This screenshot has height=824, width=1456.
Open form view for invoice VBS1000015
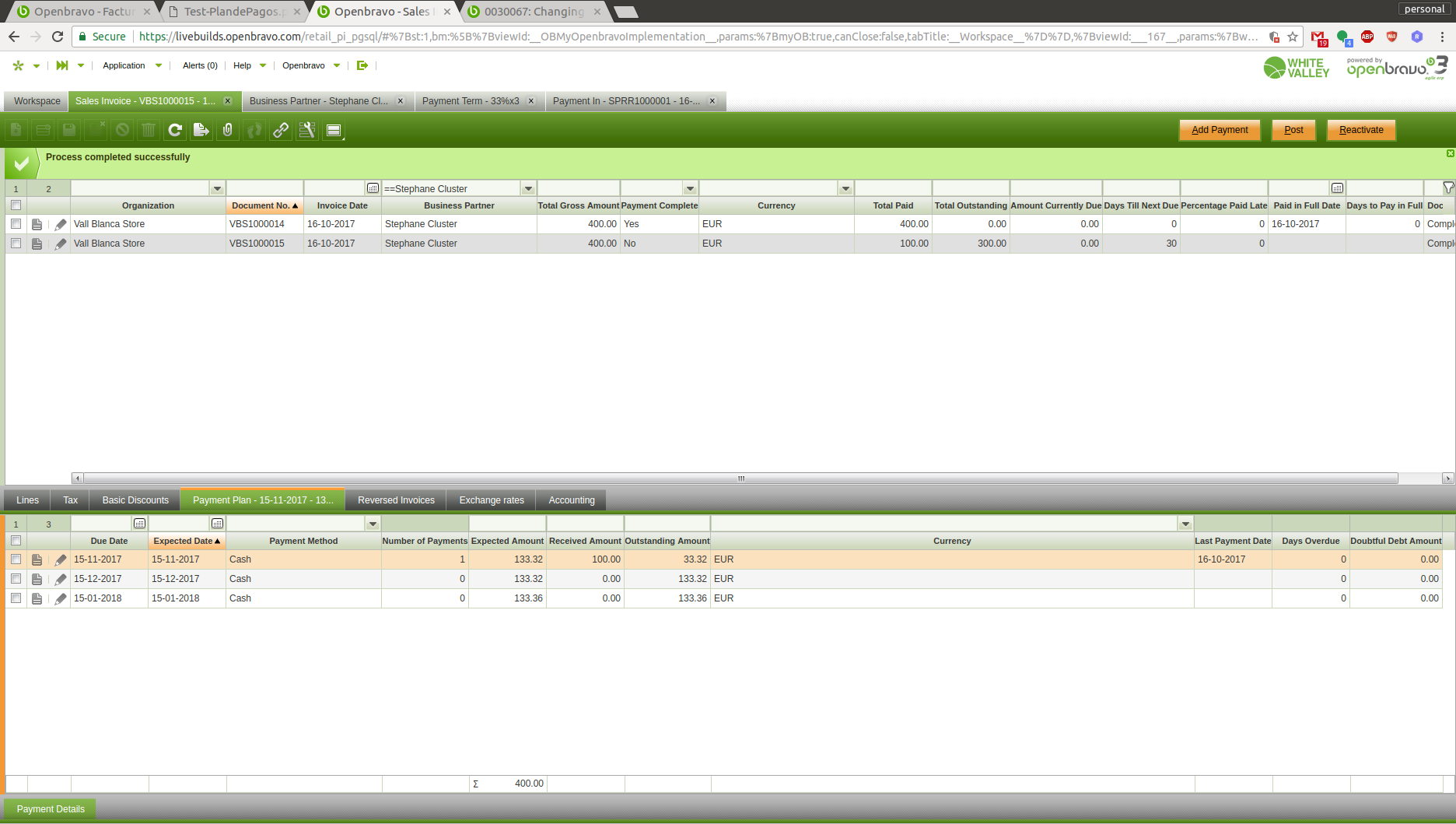point(37,244)
